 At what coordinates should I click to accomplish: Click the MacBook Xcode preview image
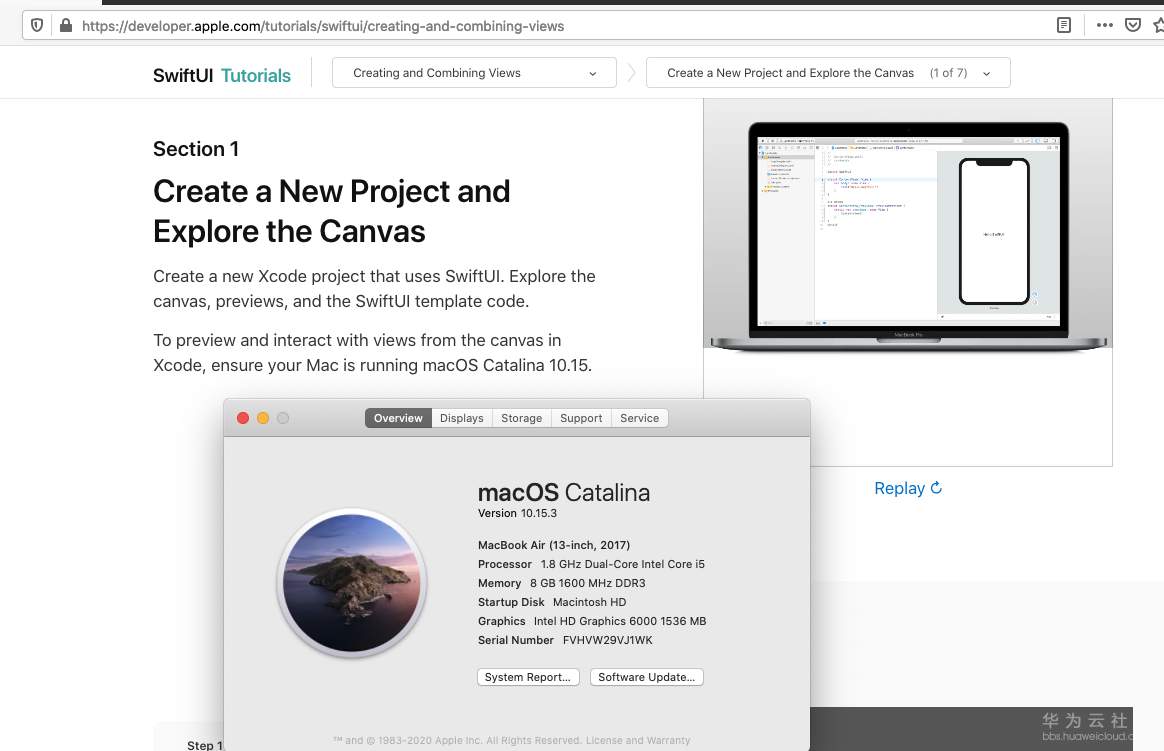pos(908,236)
